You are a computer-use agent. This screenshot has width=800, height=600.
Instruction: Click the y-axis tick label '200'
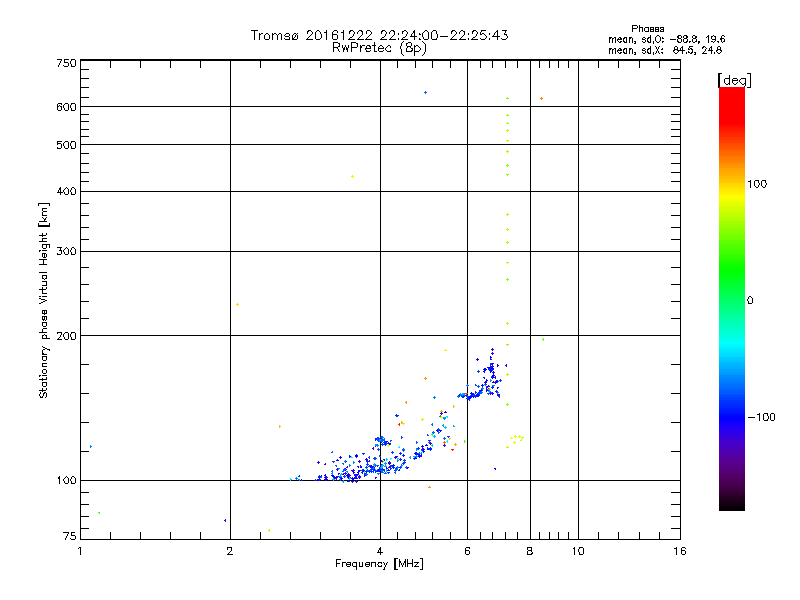click(66, 336)
